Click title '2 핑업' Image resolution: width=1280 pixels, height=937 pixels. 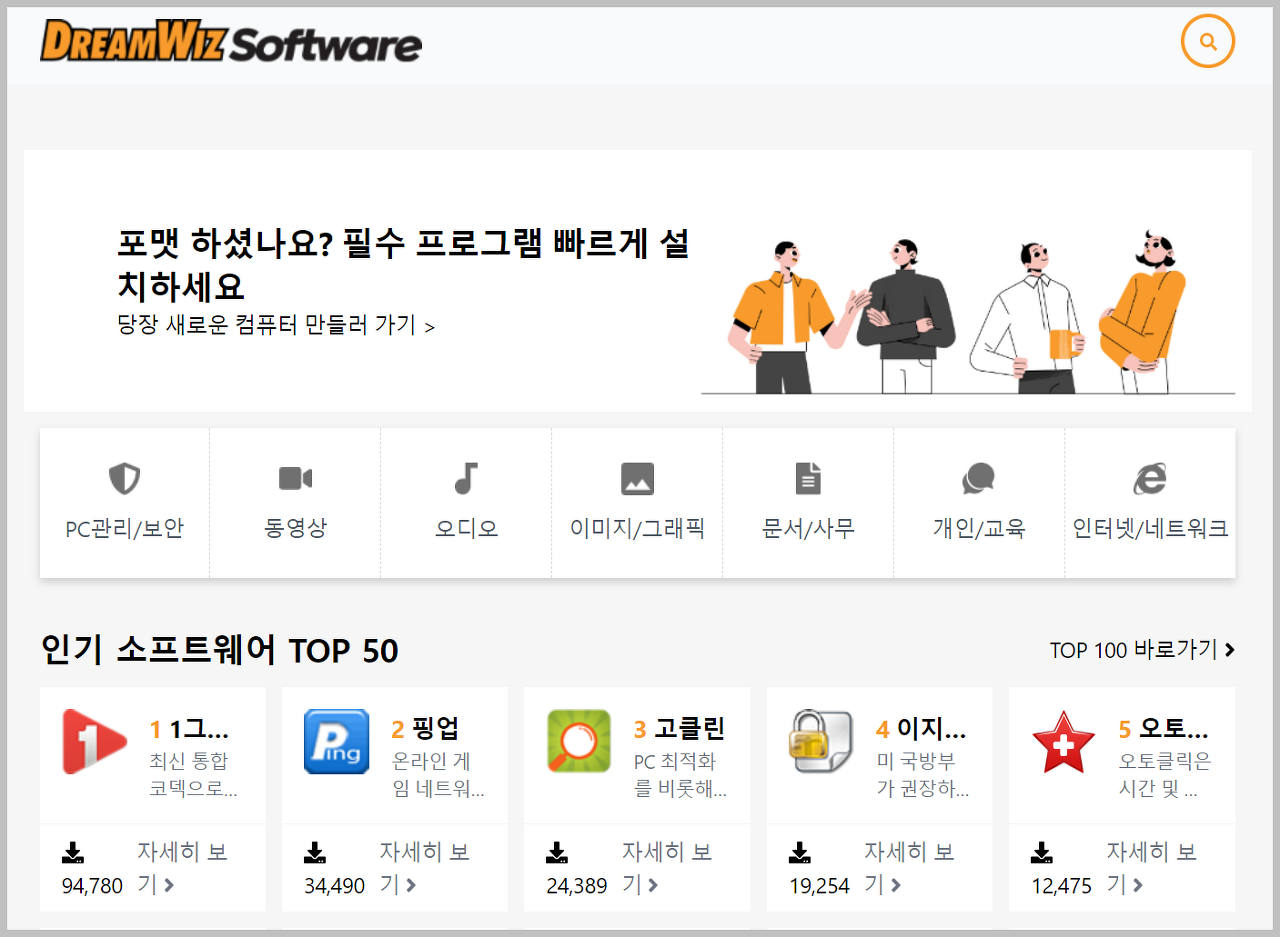425,728
